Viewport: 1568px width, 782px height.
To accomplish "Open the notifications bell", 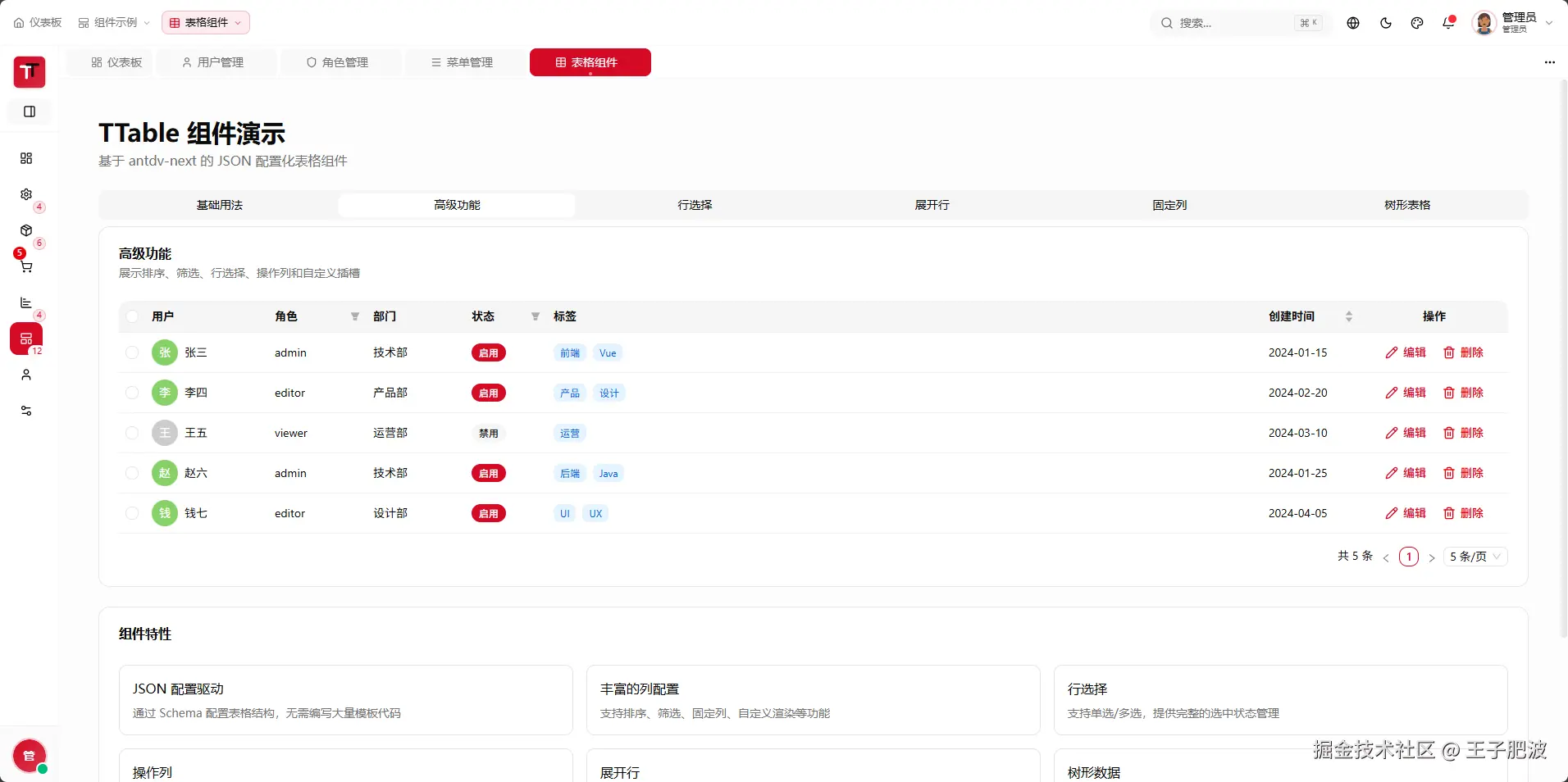I will [x=1448, y=23].
